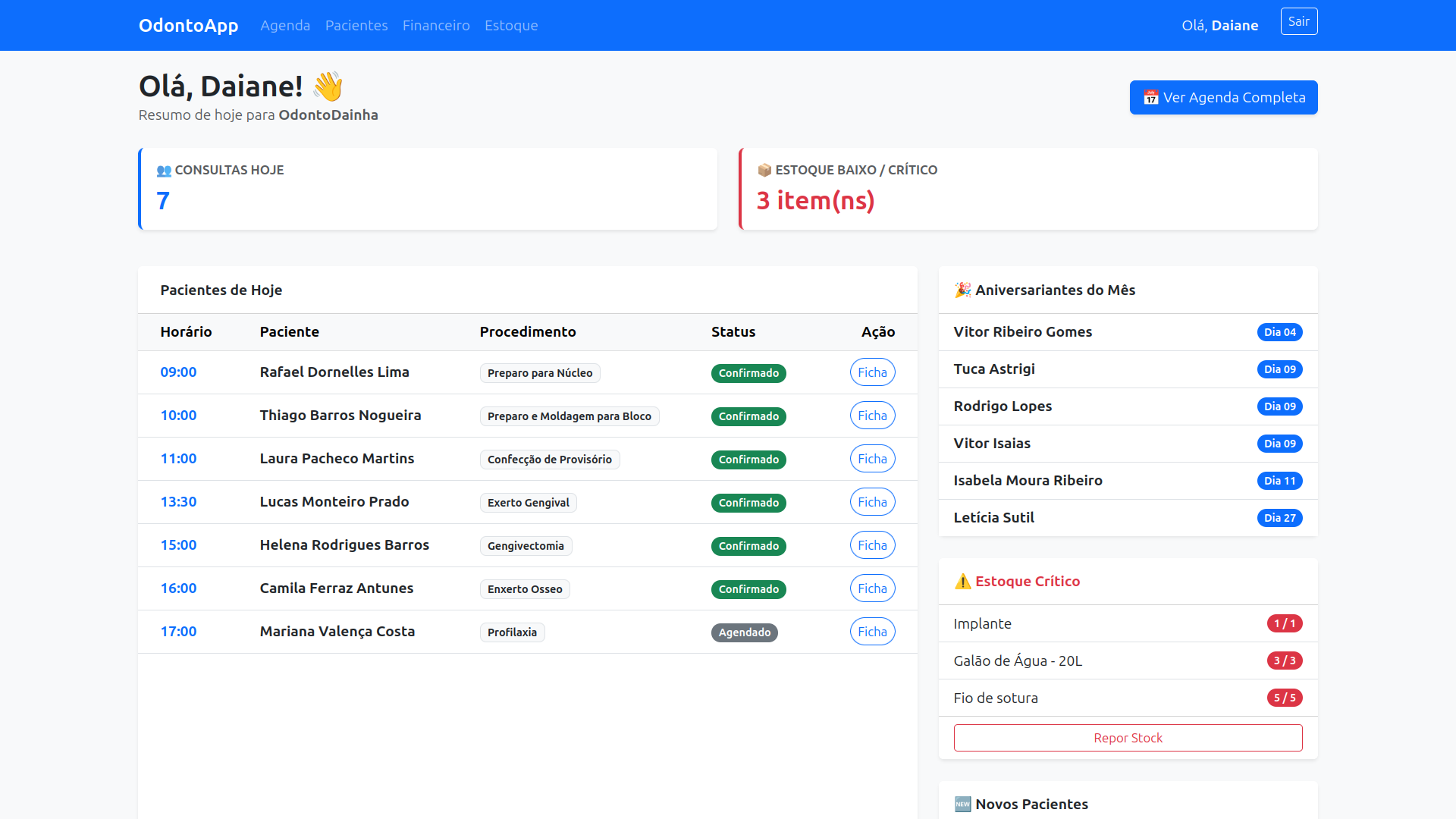Screen dimensions: 1456x819
Task: Select the 17:00 appointment time
Action: 178,632
